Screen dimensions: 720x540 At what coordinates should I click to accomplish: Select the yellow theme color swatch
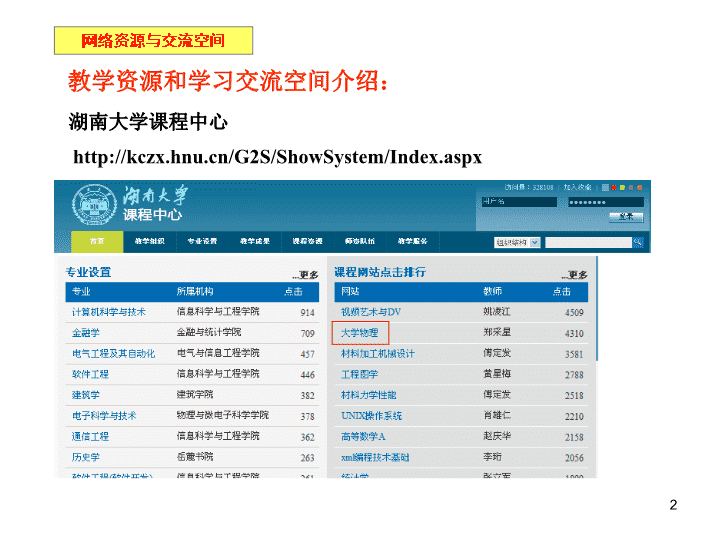click(x=622, y=187)
